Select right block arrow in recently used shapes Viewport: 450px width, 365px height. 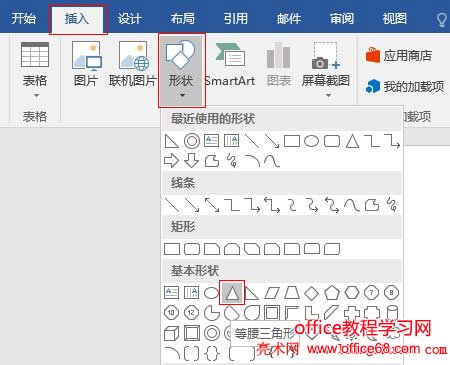click(x=172, y=161)
